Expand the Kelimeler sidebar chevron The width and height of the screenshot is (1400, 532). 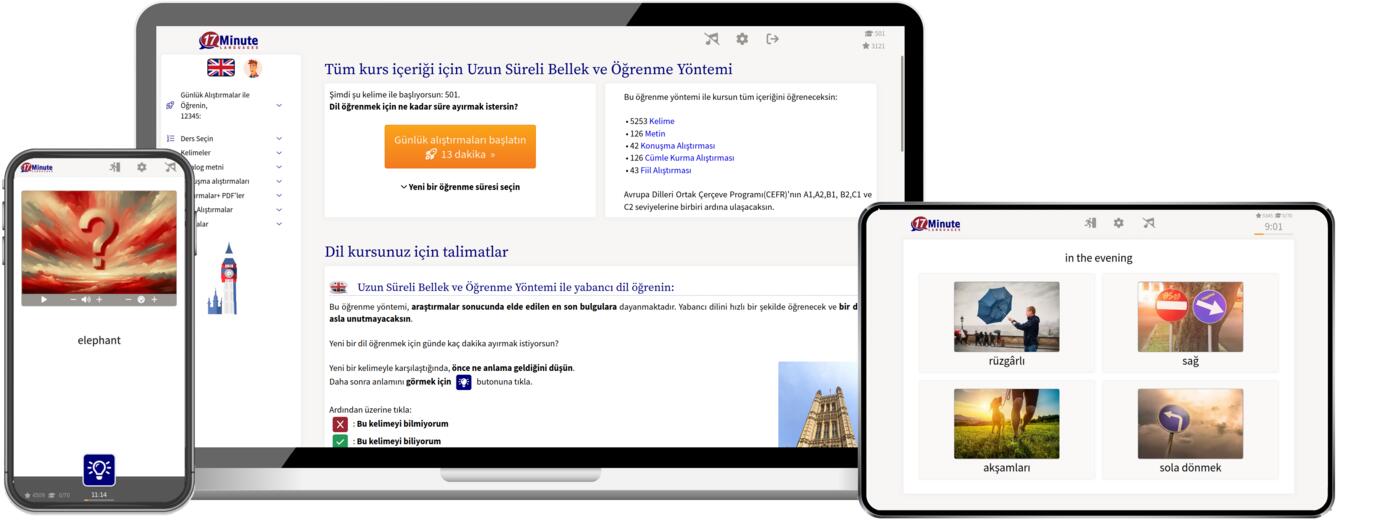coord(279,153)
